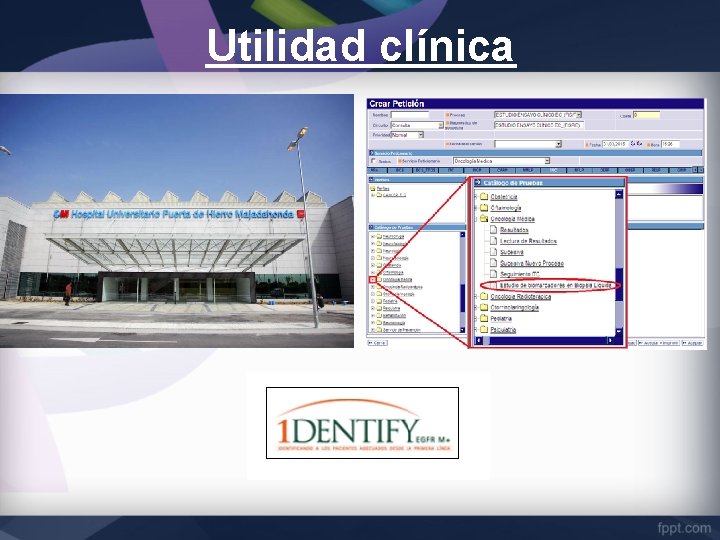Open Lectura de Resultados
This screenshot has width=720, height=540.
(528, 241)
